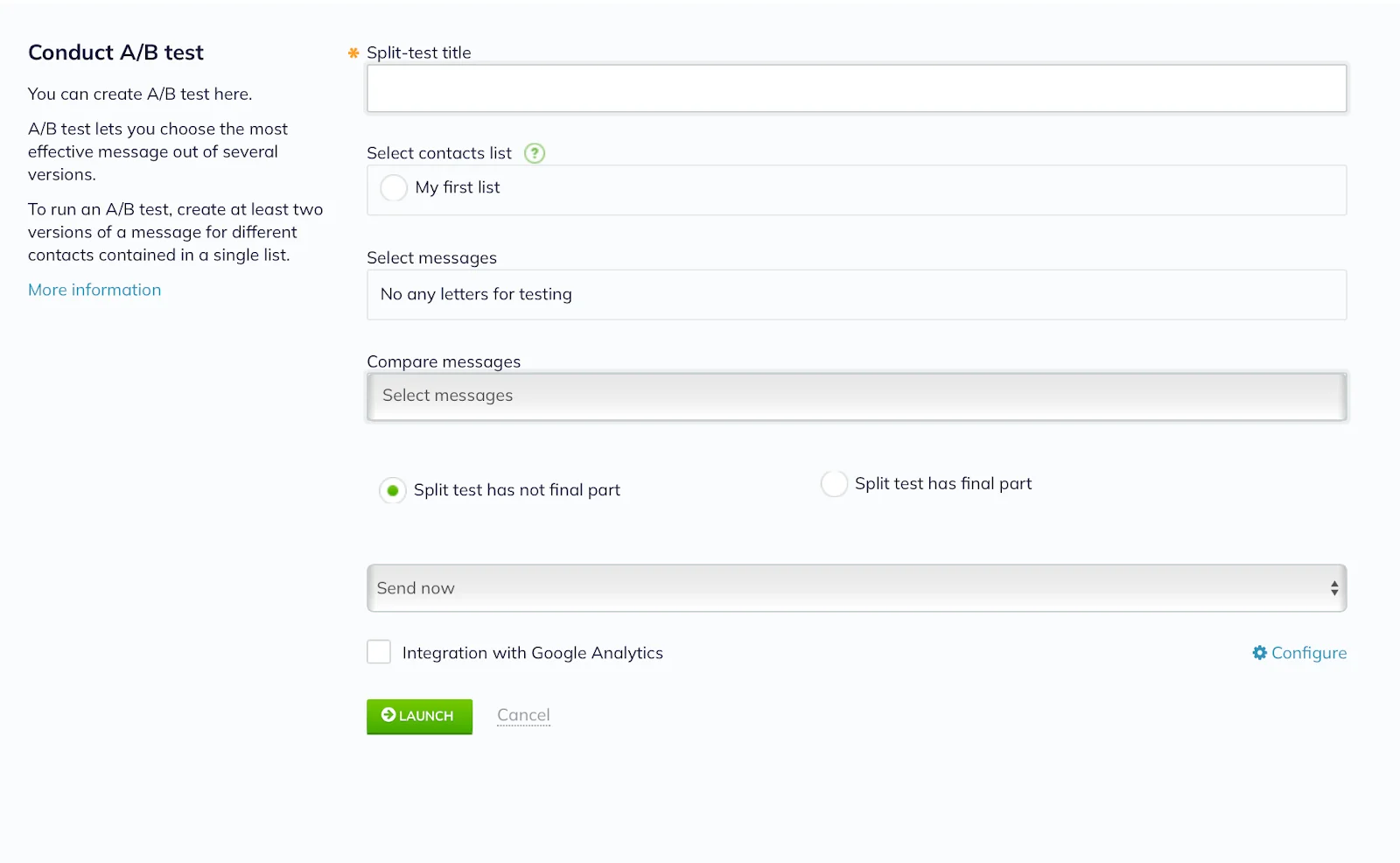The image size is (1400, 863).
Task: Click the Send now dropdown arrows
Action: pyautogui.click(x=1334, y=588)
